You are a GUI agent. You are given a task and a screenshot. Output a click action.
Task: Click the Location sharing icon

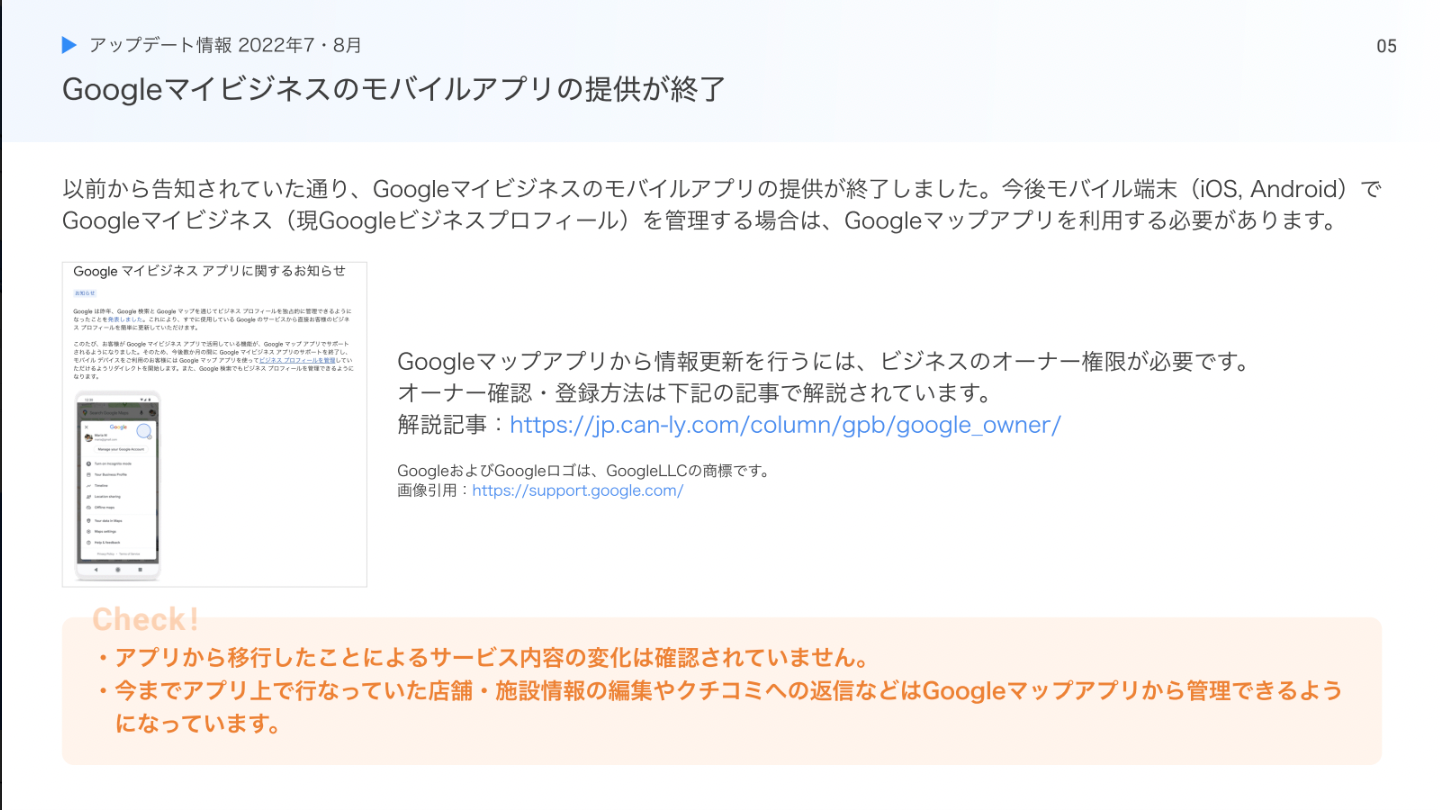pyautogui.click(x=89, y=497)
